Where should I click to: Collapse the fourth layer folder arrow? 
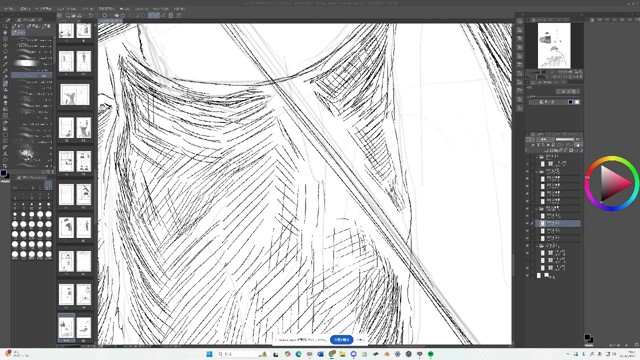pyautogui.click(x=537, y=246)
